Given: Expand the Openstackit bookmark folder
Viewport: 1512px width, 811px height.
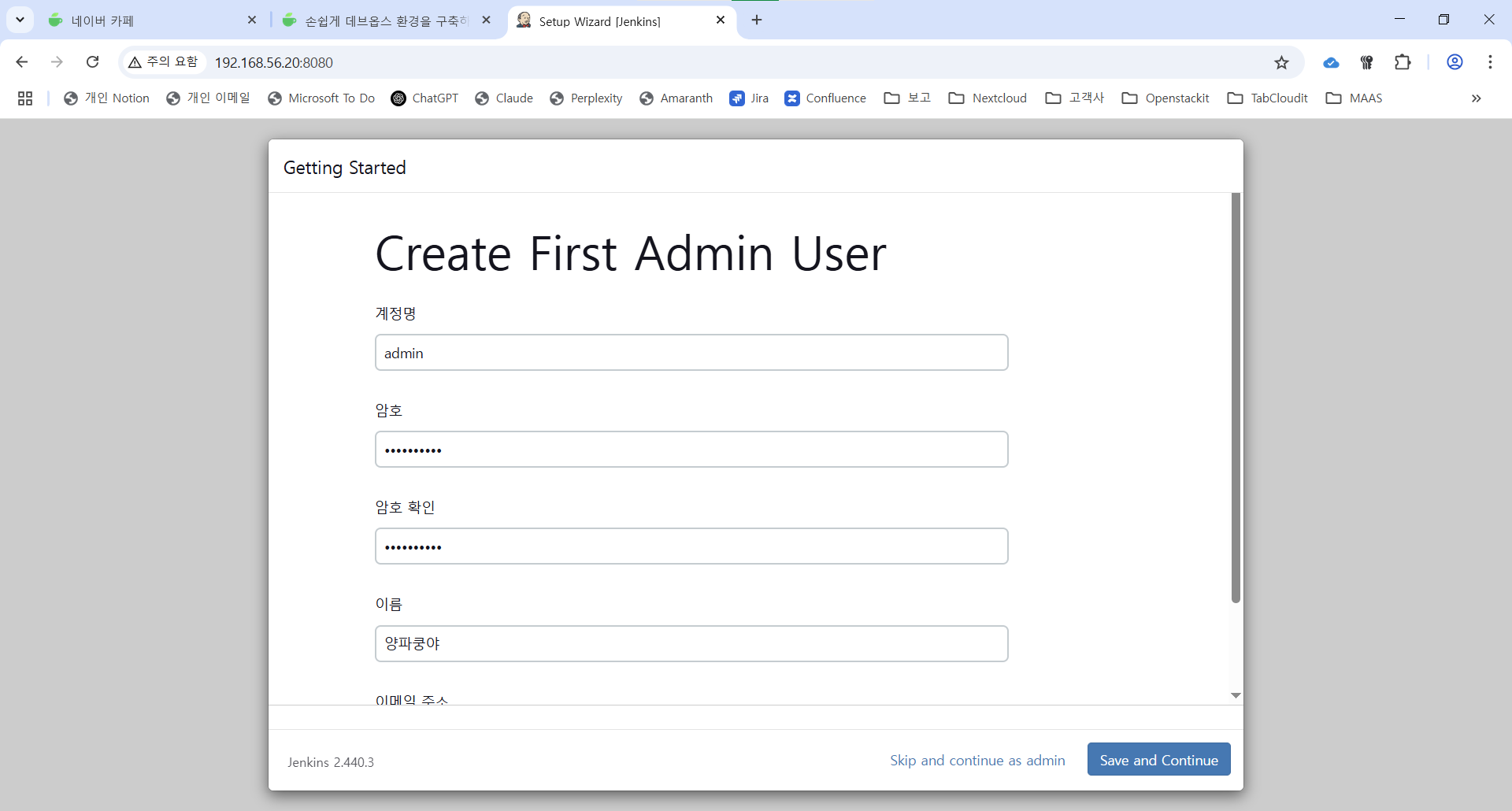Looking at the screenshot, I should [1165, 98].
